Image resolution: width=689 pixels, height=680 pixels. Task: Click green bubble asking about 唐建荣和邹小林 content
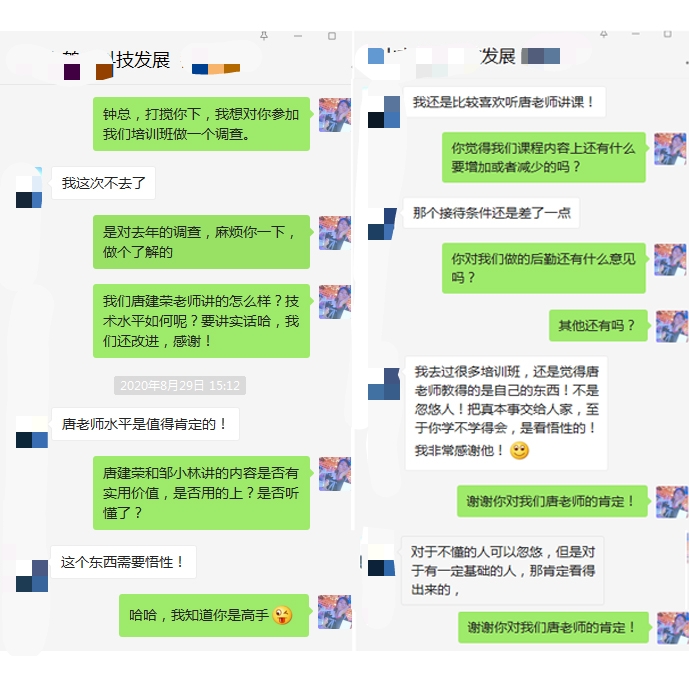click(201, 493)
